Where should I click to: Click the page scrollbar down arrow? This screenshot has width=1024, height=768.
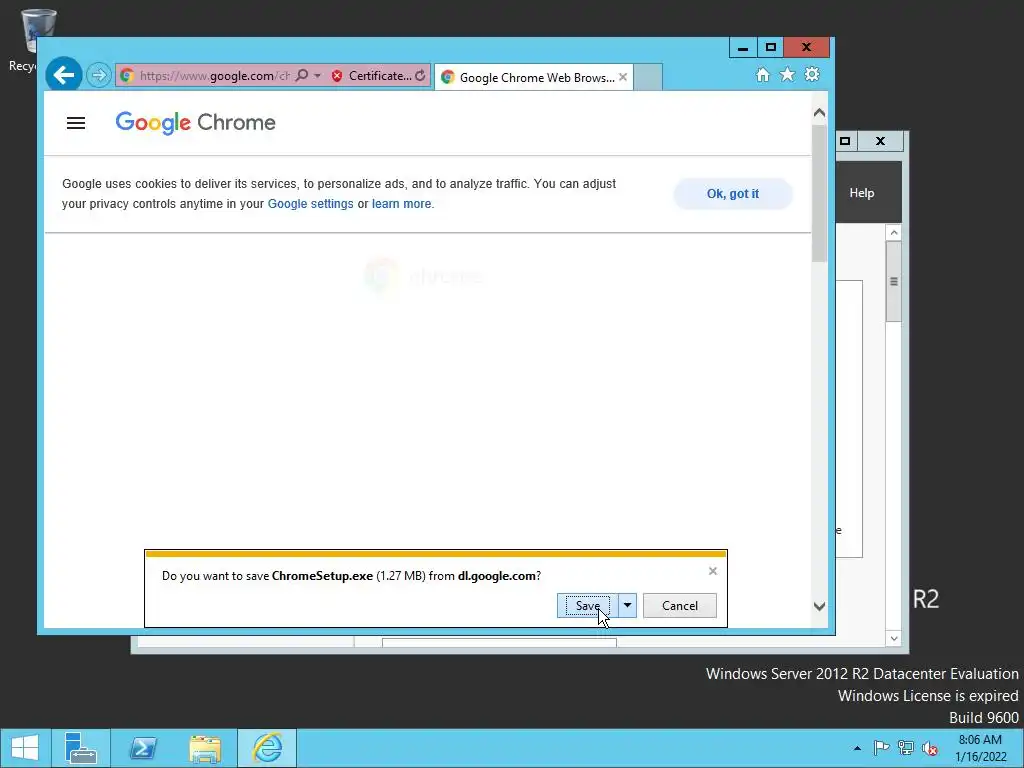[820, 607]
